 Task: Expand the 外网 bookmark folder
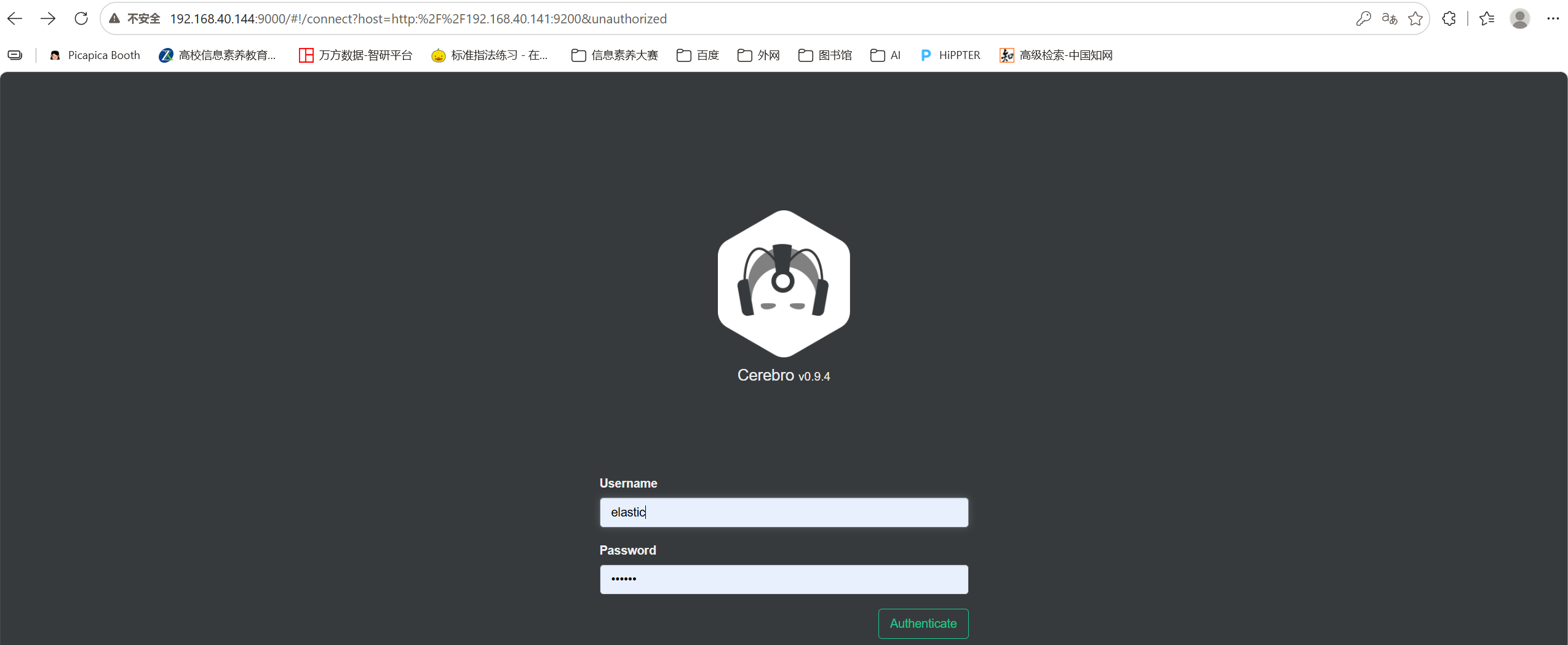758,55
